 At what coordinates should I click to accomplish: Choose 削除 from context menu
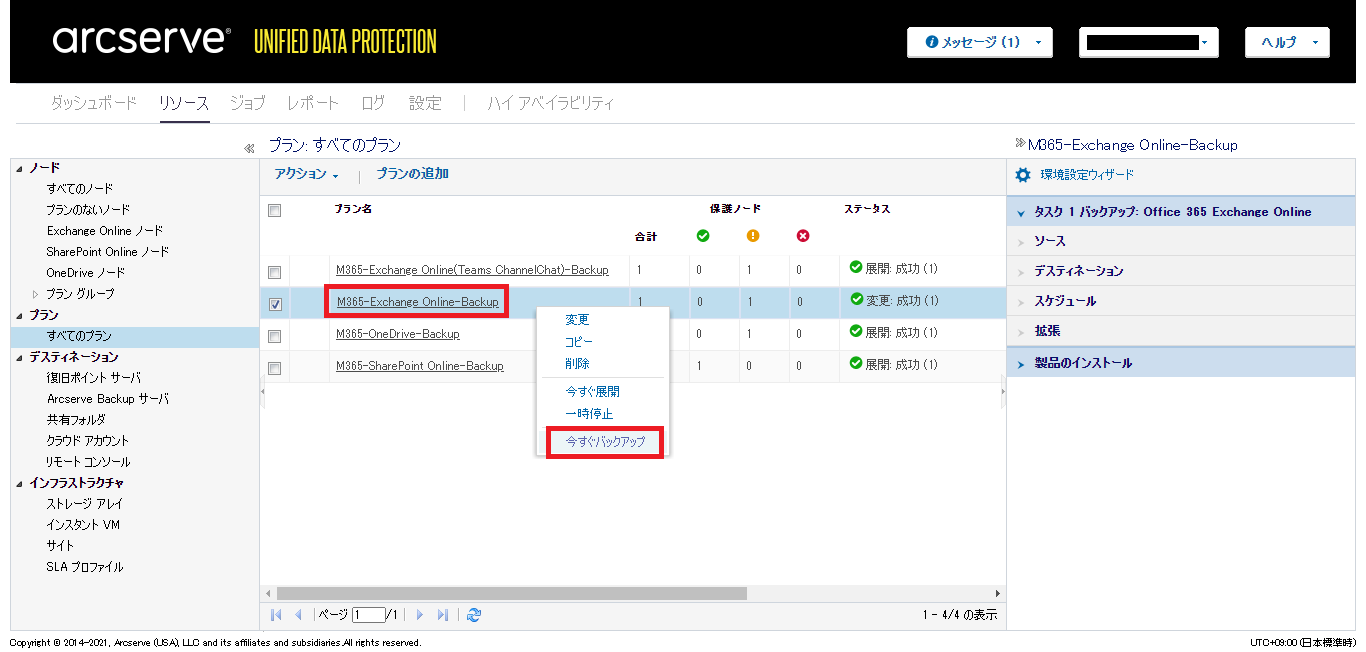point(577,364)
